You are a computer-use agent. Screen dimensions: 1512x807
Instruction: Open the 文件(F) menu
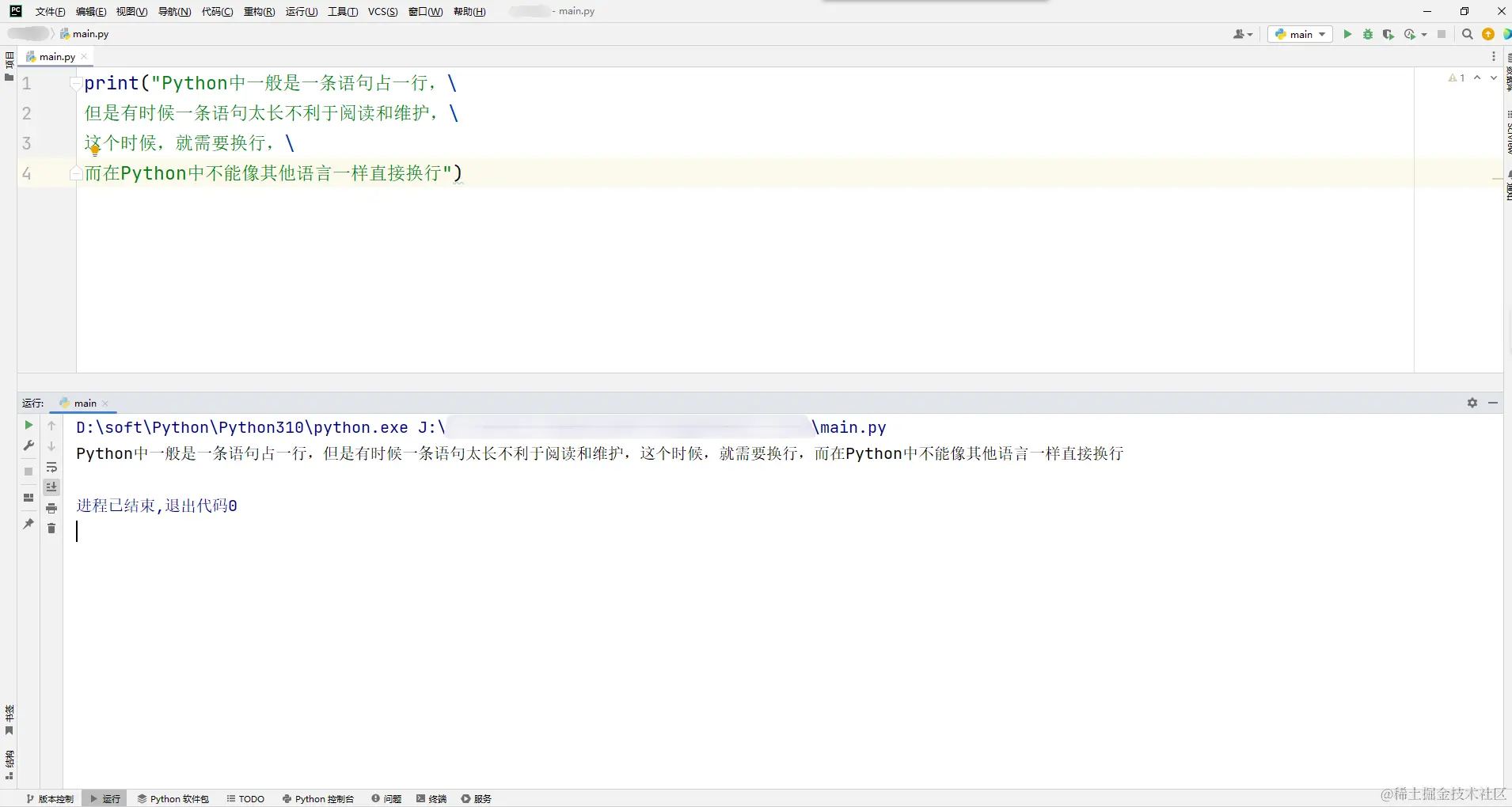[50, 12]
